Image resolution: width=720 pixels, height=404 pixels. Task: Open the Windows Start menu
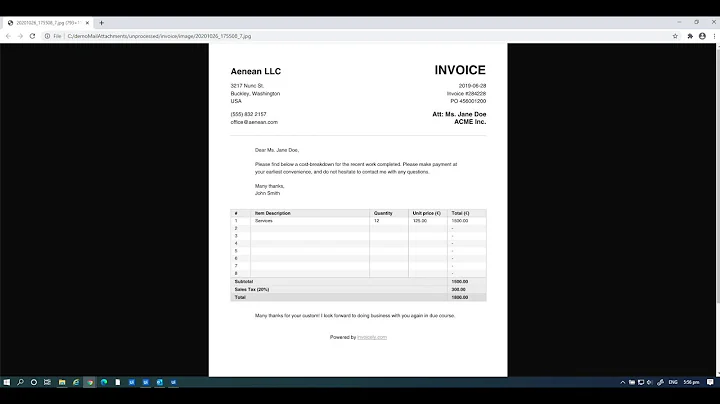pyautogui.click(x=6, y=382)
